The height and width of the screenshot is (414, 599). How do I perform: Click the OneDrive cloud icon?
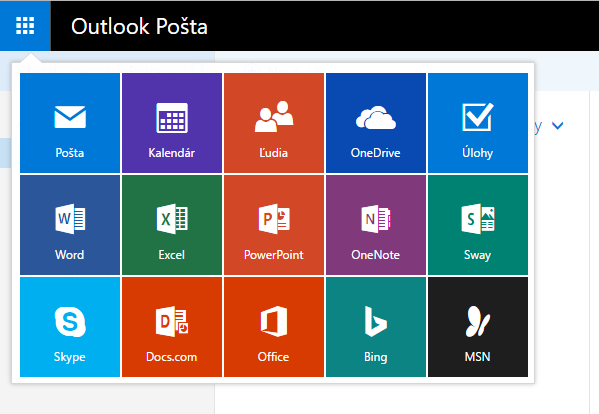376,117
